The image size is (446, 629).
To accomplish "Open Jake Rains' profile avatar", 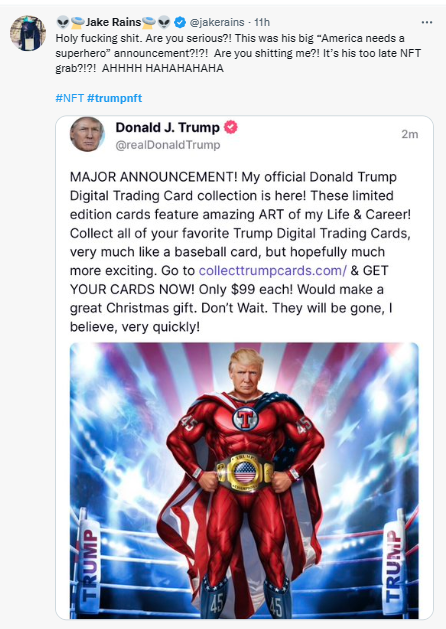I will click(28, 33).
